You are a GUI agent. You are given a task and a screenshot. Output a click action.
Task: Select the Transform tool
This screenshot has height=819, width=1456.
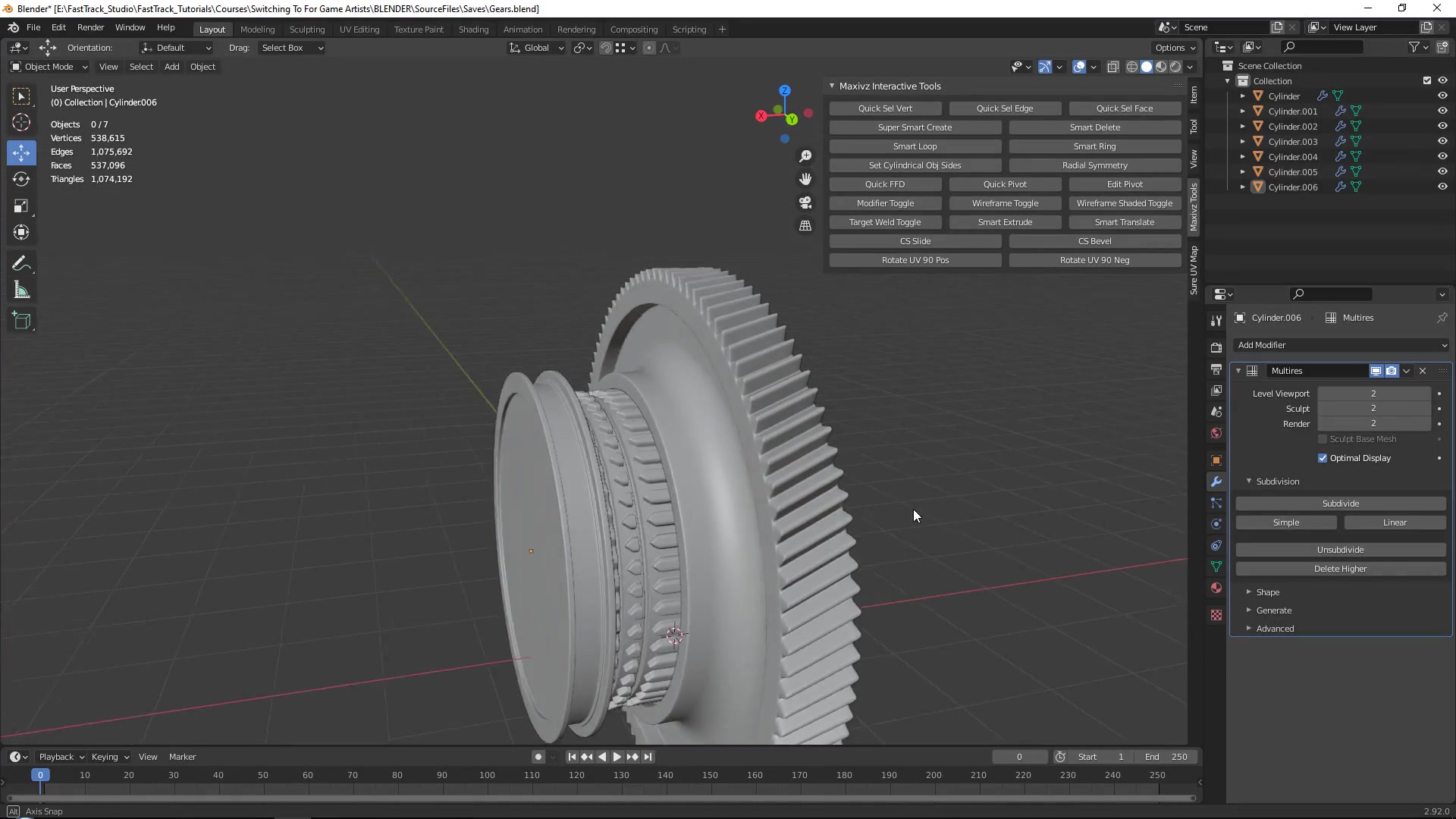(21, 232)
